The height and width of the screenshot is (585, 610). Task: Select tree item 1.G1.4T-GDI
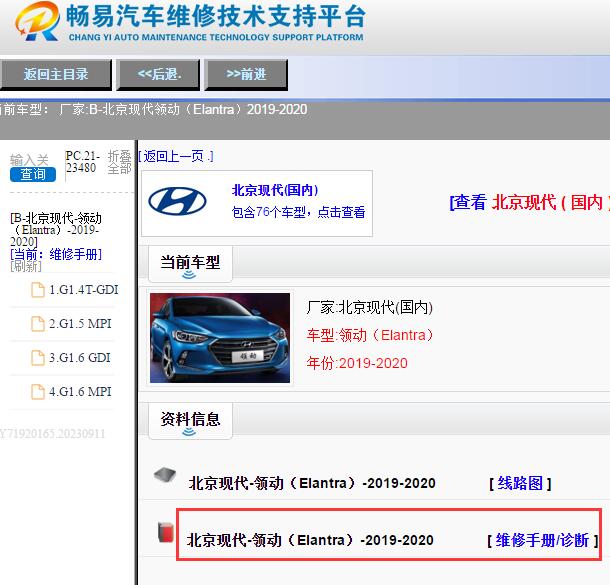(84, 290)
